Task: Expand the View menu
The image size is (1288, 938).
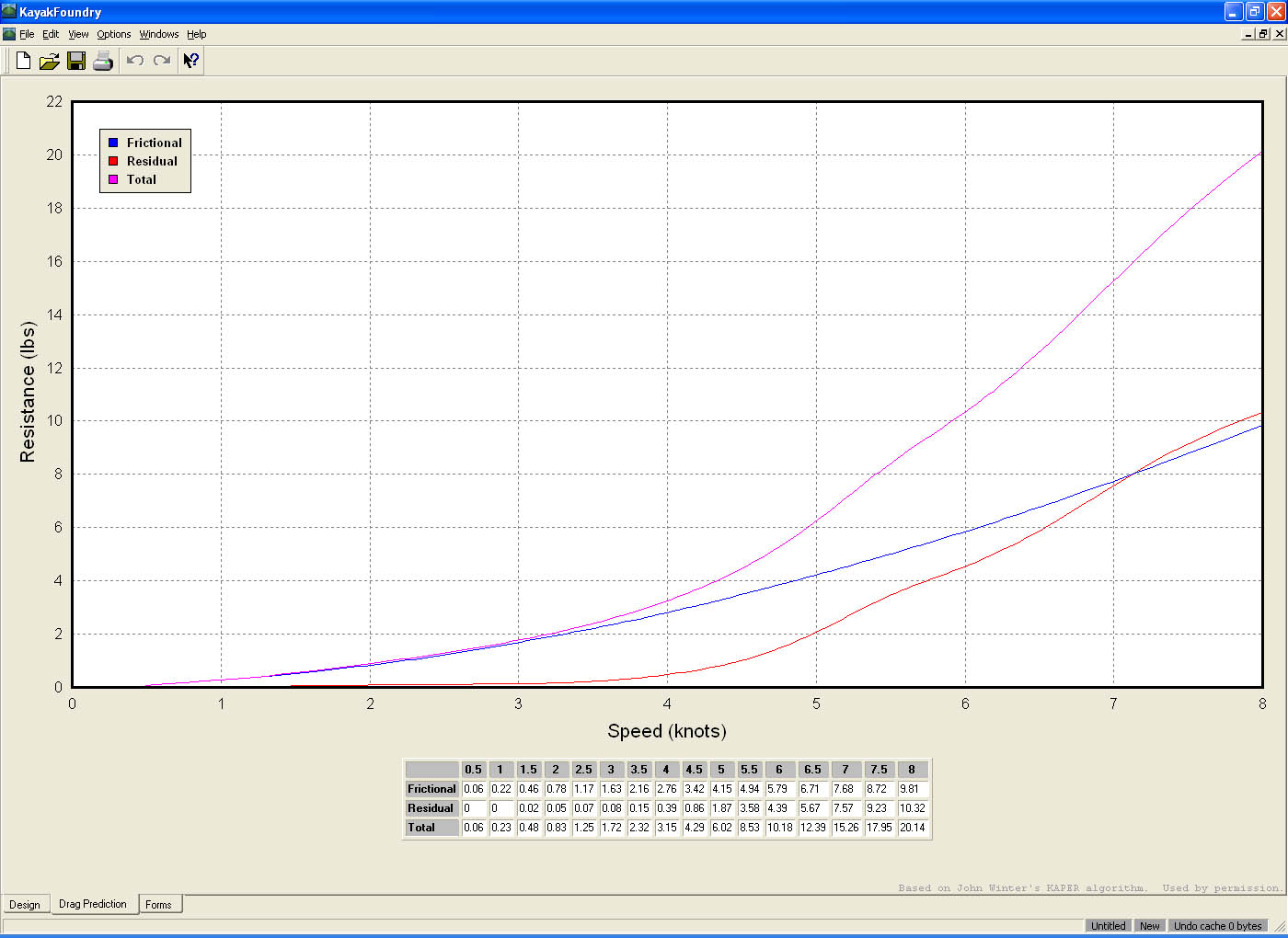Action: click(78, 34)
